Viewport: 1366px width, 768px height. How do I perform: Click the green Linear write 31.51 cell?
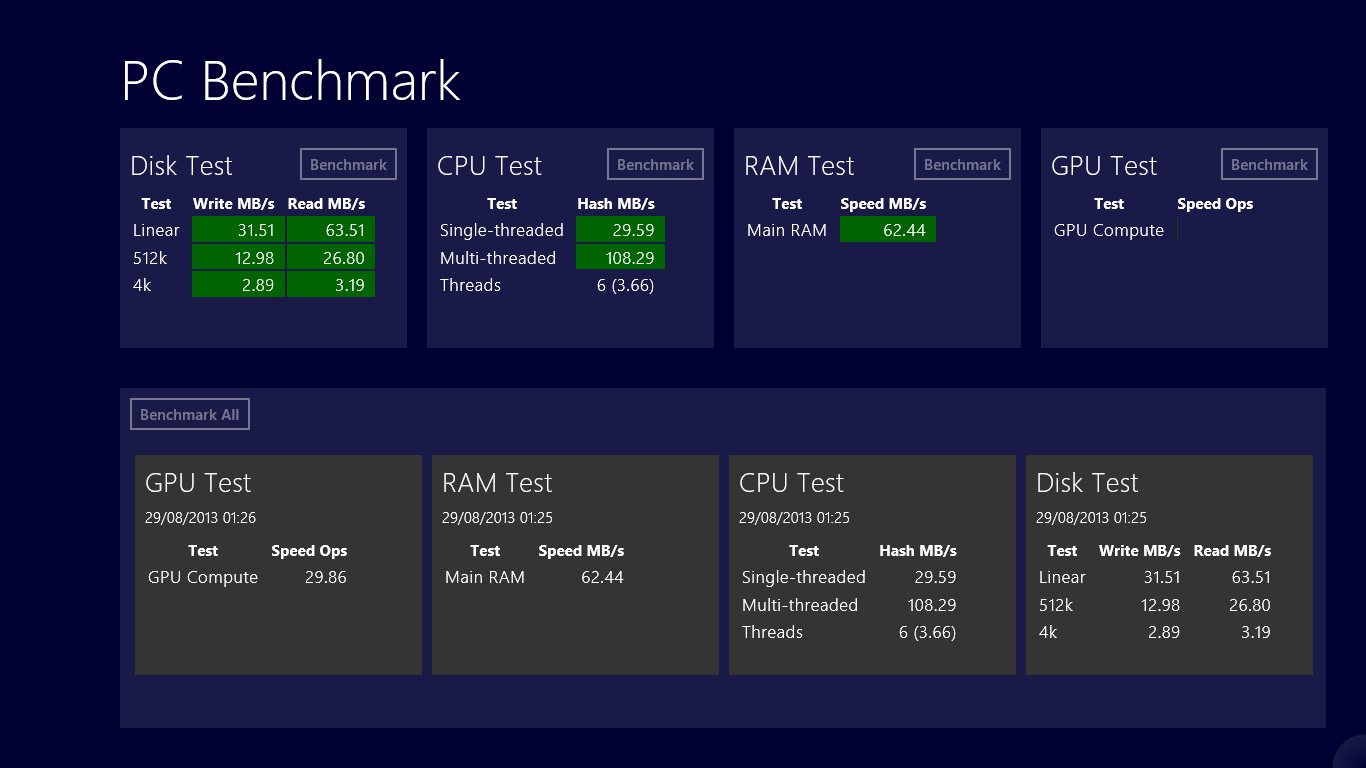pos(238,230)
